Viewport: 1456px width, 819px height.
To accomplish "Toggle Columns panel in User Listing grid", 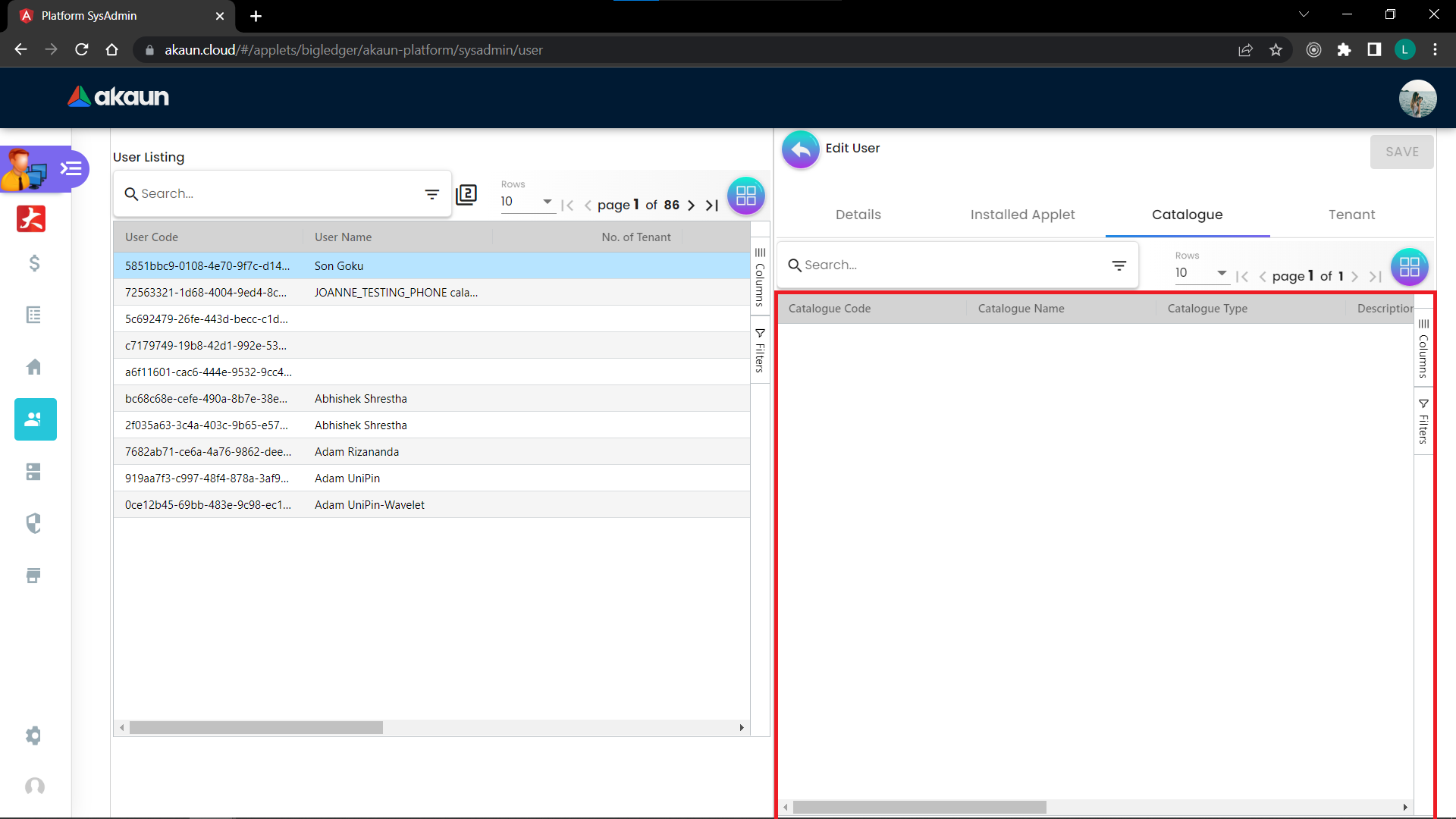I will pyautogui.click(x=760, y=278).
